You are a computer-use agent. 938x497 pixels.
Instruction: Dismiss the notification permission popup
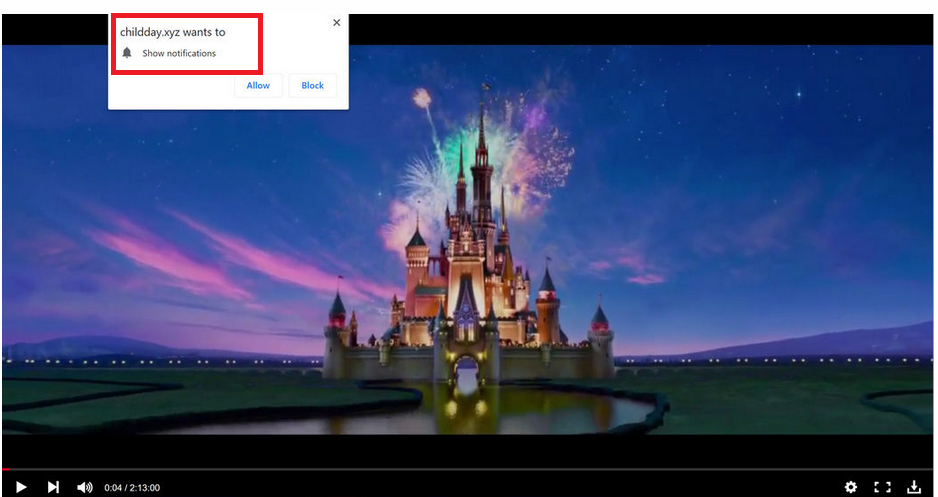336,23
